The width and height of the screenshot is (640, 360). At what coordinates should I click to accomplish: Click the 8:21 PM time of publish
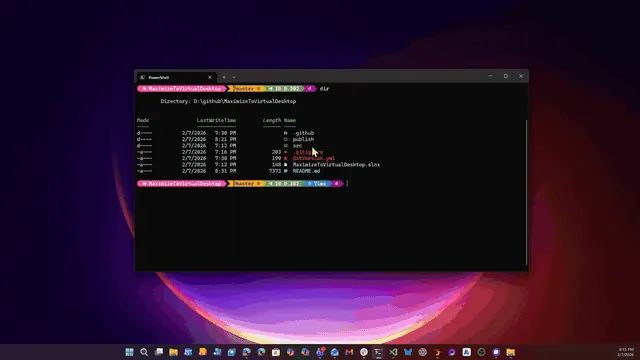pyautogui.click(x=226, y=139)
